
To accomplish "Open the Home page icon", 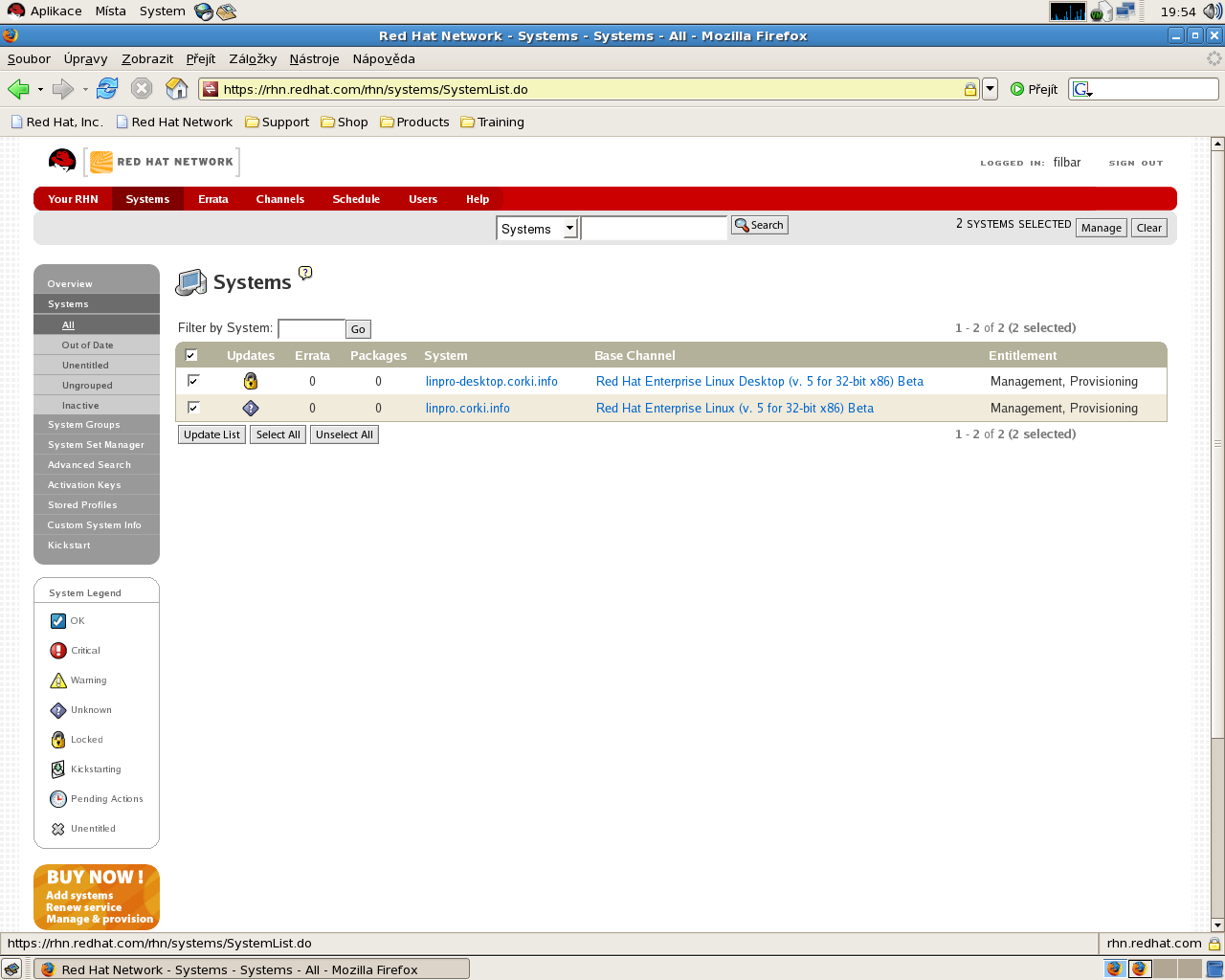I will (177, 89).
